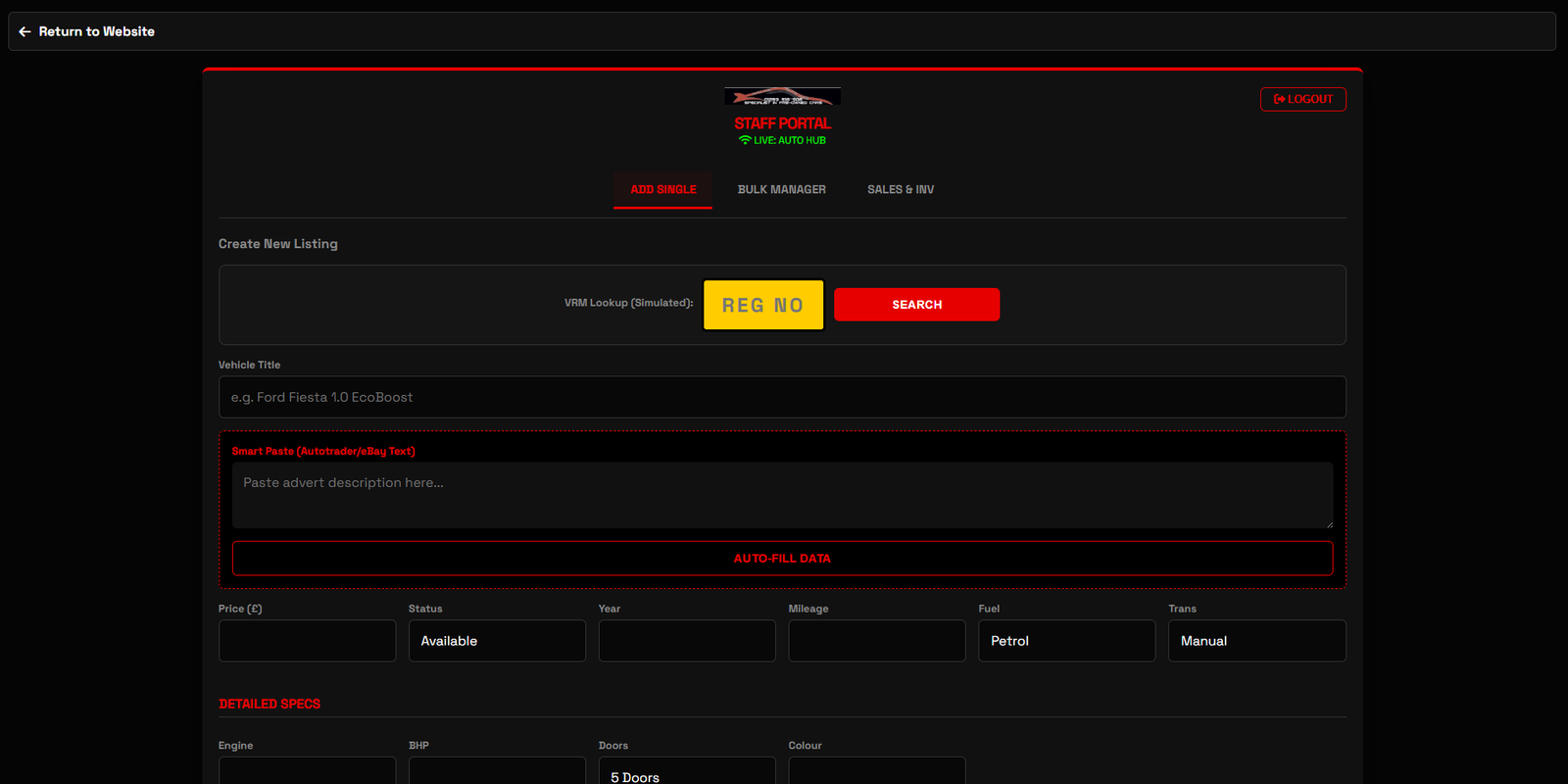Open the Trans dropdown set to Manual
The image size is (1568, 784).
(1256, 641)
